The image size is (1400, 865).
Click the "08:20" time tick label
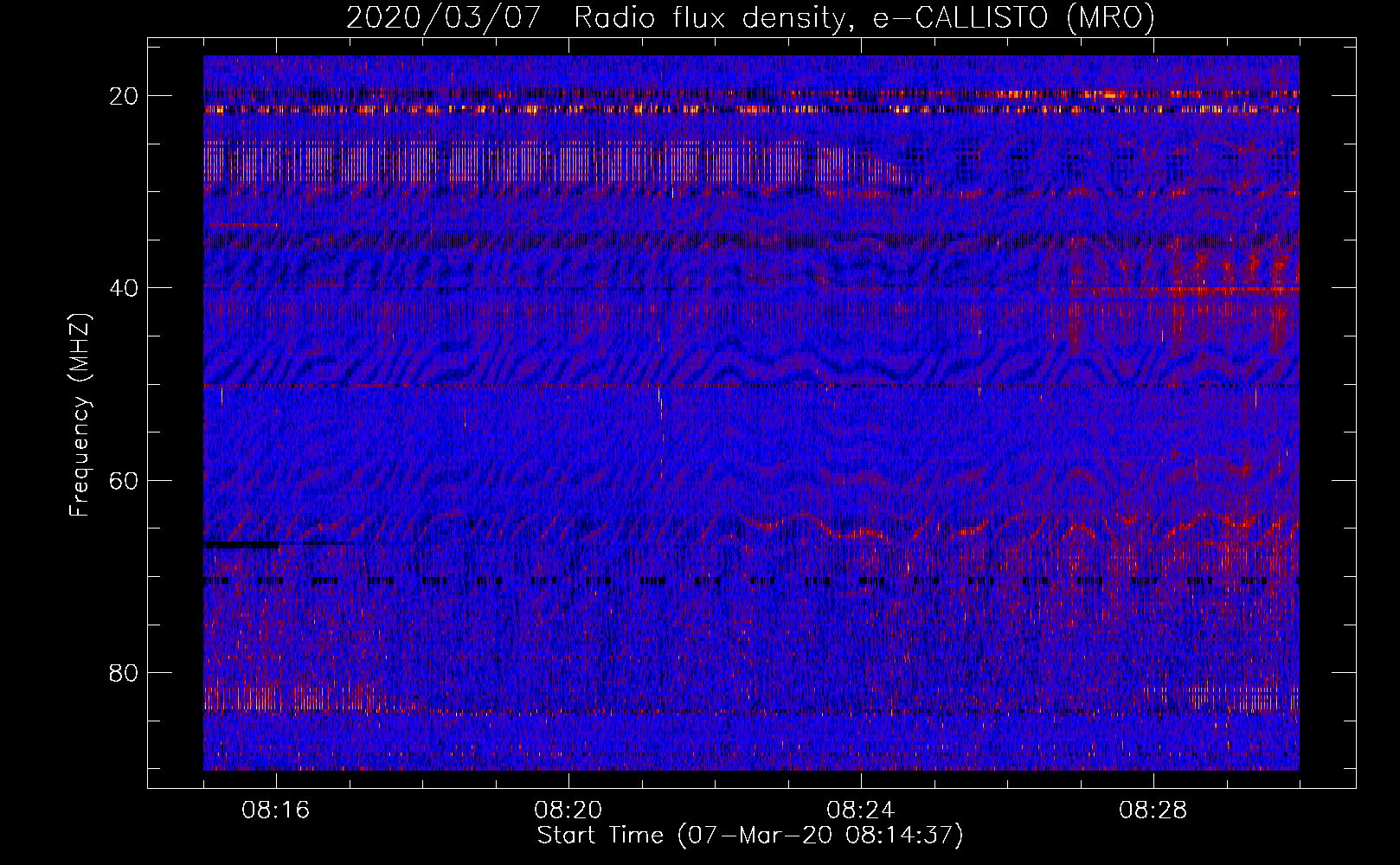[x=568, y=811]
